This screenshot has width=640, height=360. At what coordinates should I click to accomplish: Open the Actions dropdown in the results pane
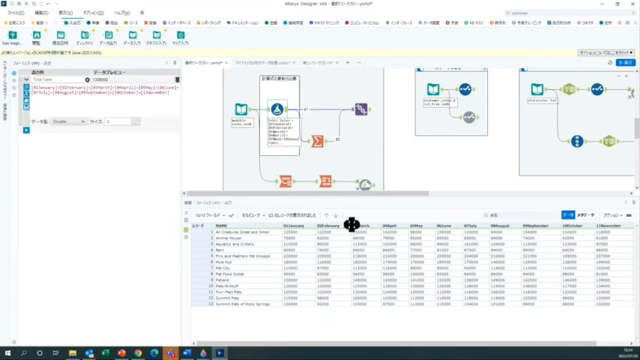(x=613, y=215)
